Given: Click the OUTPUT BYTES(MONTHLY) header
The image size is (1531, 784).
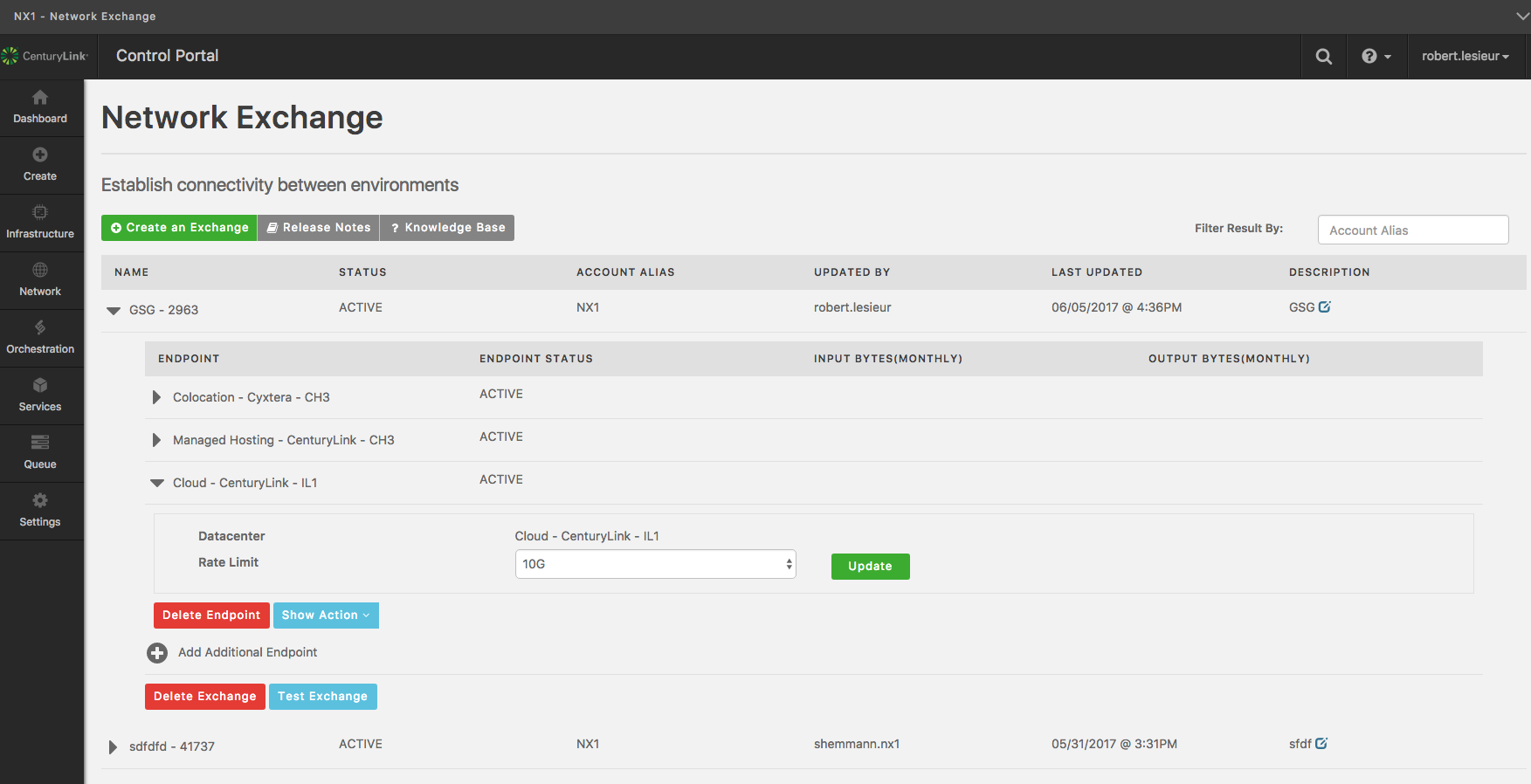Looking at the screenshot, I should pos(1229,359).
